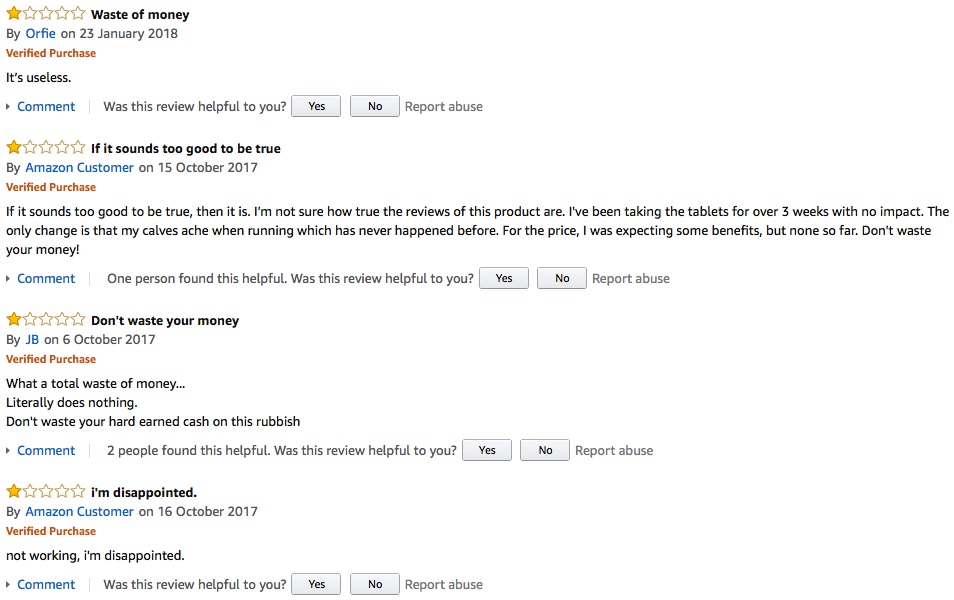Open reviewer profile Orfie
The image size is (954, 600).
pyautogui.click(x=41, y=33)
